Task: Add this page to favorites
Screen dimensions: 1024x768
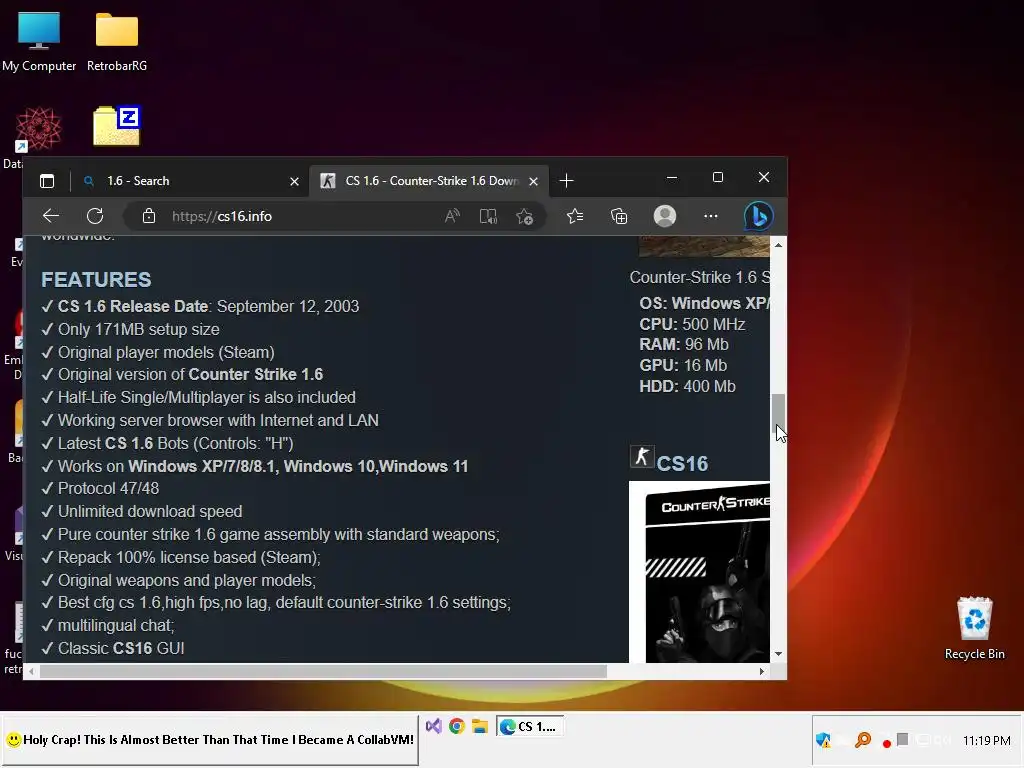Action: tap(524, 216)
